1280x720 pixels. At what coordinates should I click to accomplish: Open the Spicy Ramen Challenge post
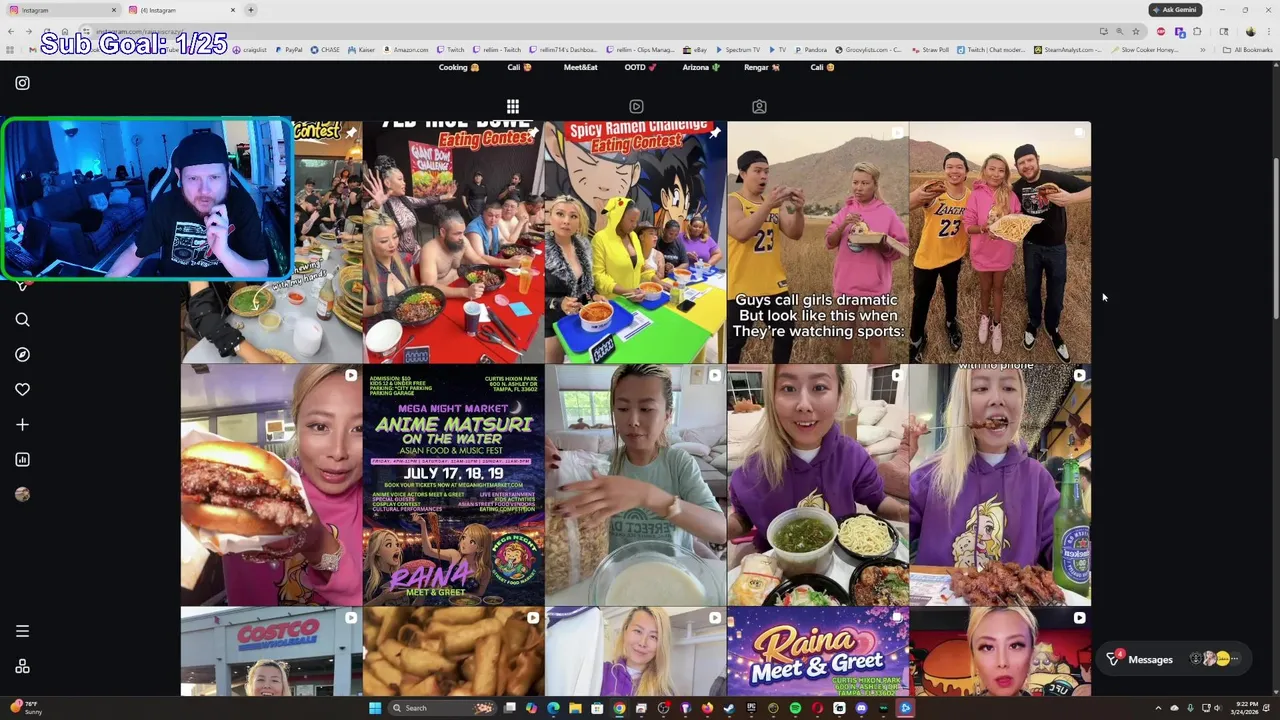click(x=636, y=242)
